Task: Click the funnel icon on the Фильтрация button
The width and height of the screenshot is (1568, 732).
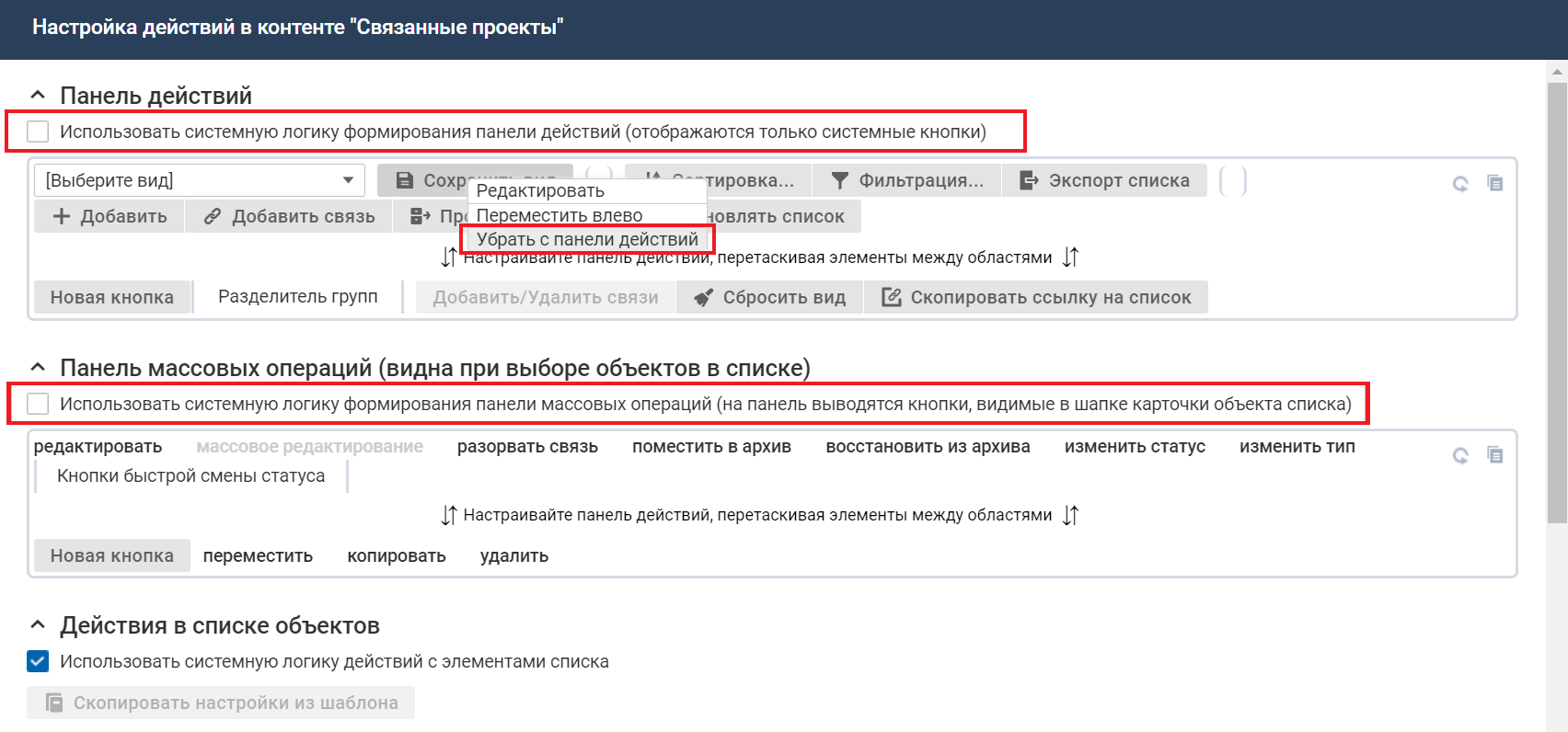Action: pyautogui.click(x=839, y=181)
